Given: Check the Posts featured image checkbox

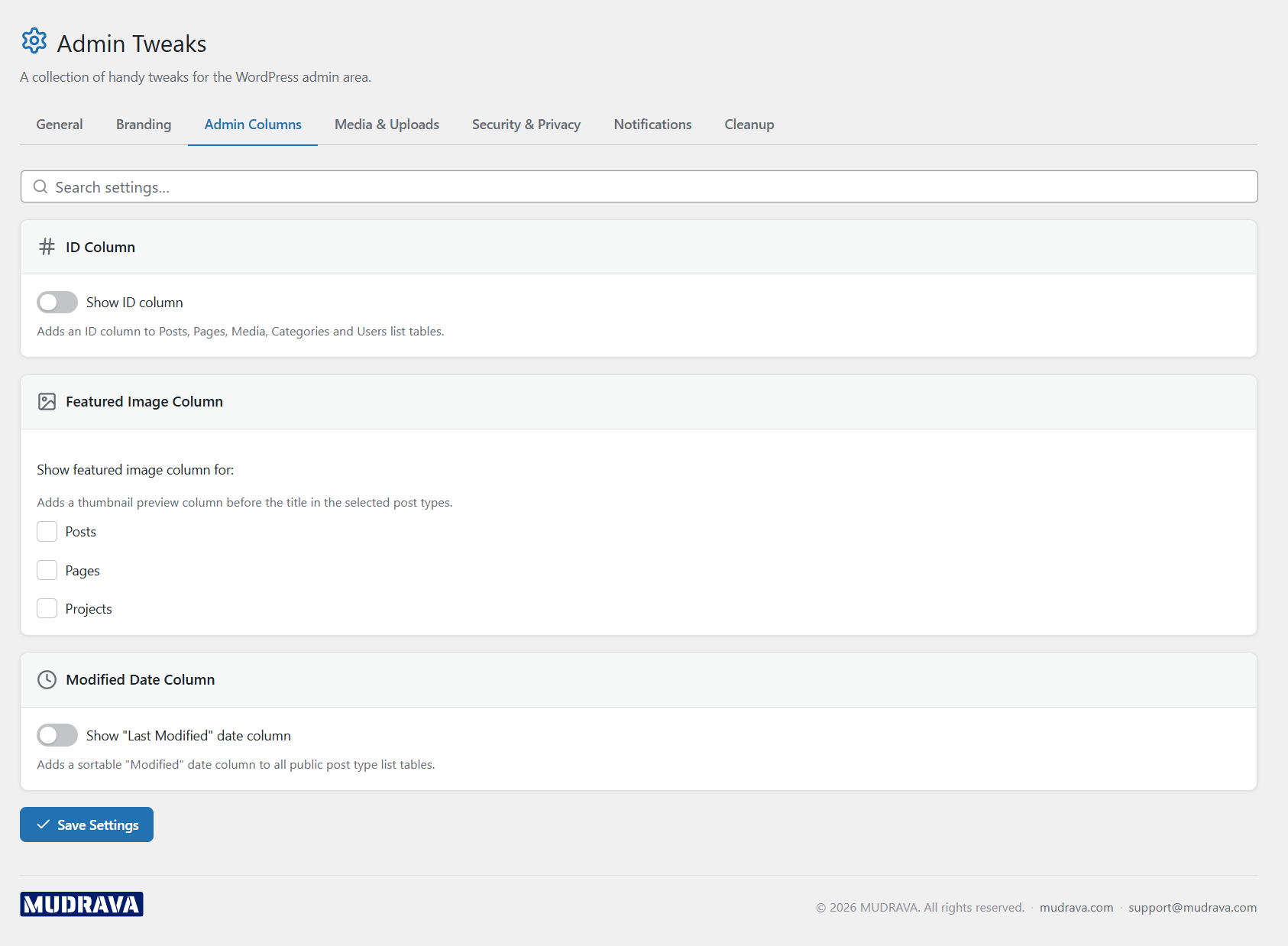Looking at the screenshot, I should pos(47,531).
